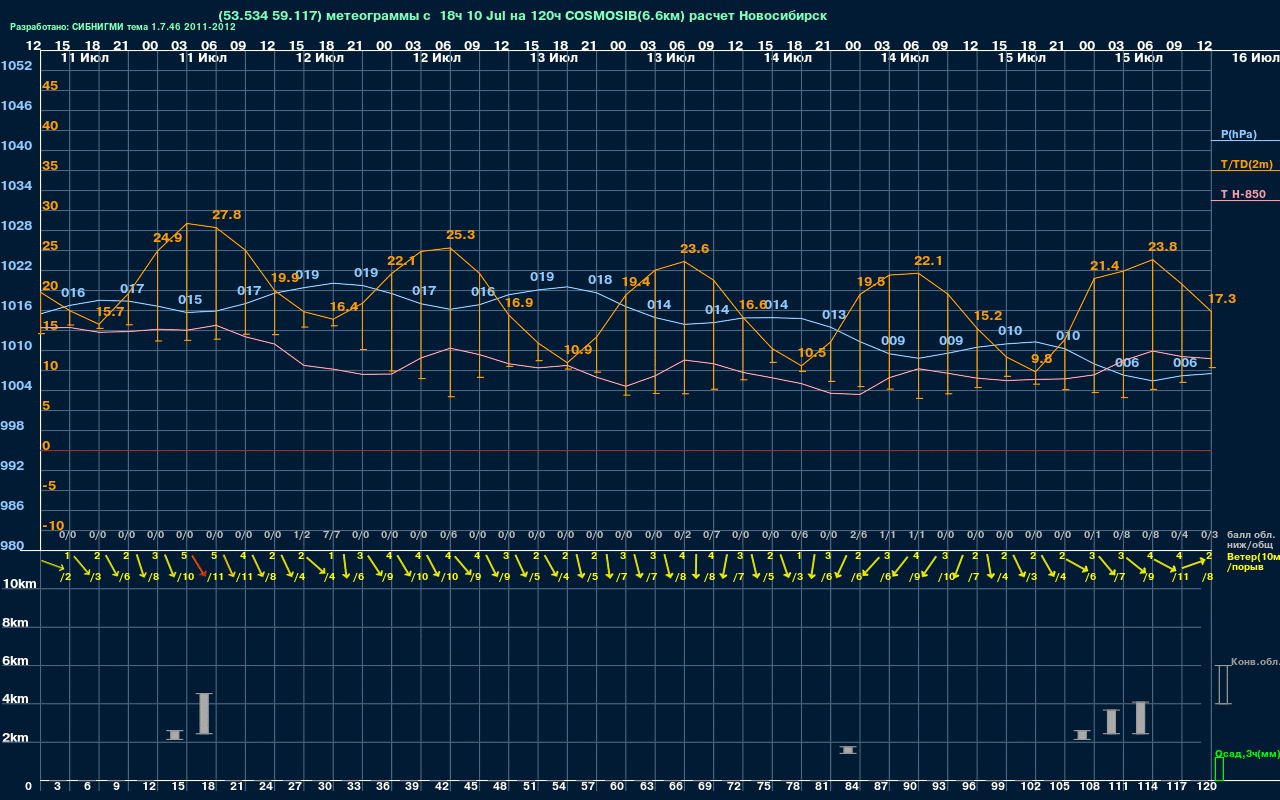This screenshot has height=800, width=1280.
Task: Click the 7/7 cloud cover value
Action: [331, 535]
